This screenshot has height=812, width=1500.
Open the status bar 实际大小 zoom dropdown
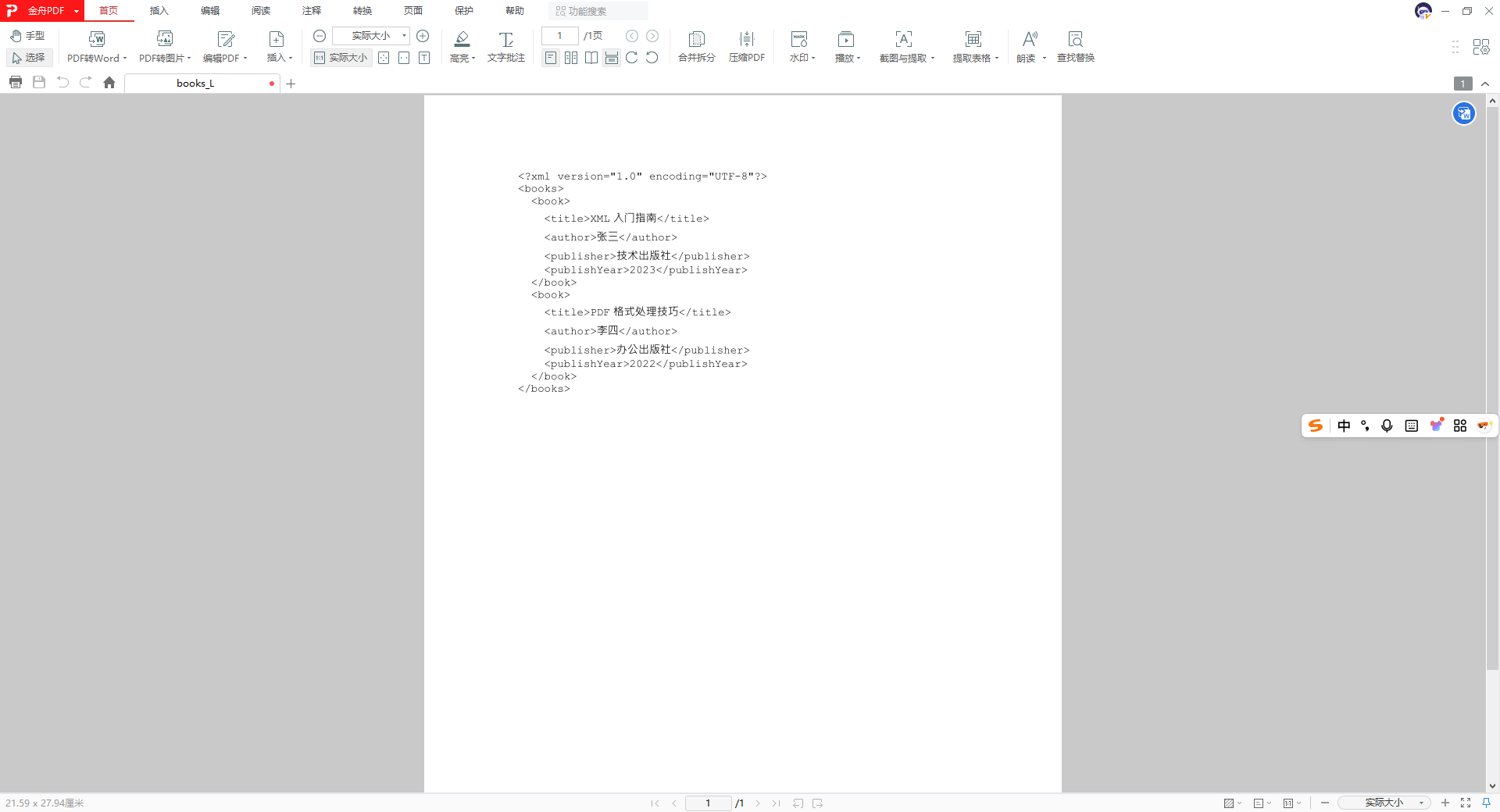pyautogui.click(x=1384, y=803)
